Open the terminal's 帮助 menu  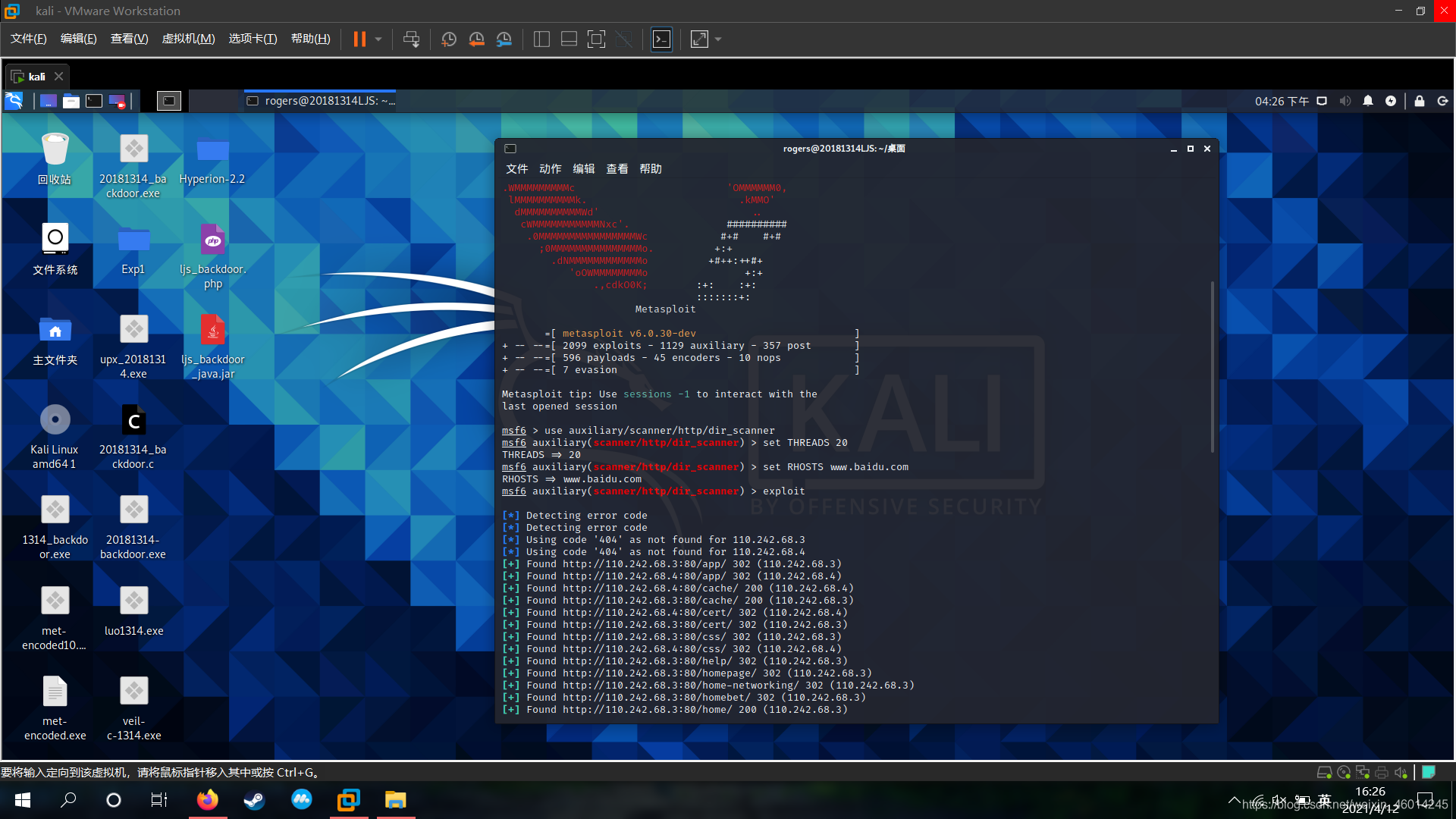(650, 169)
